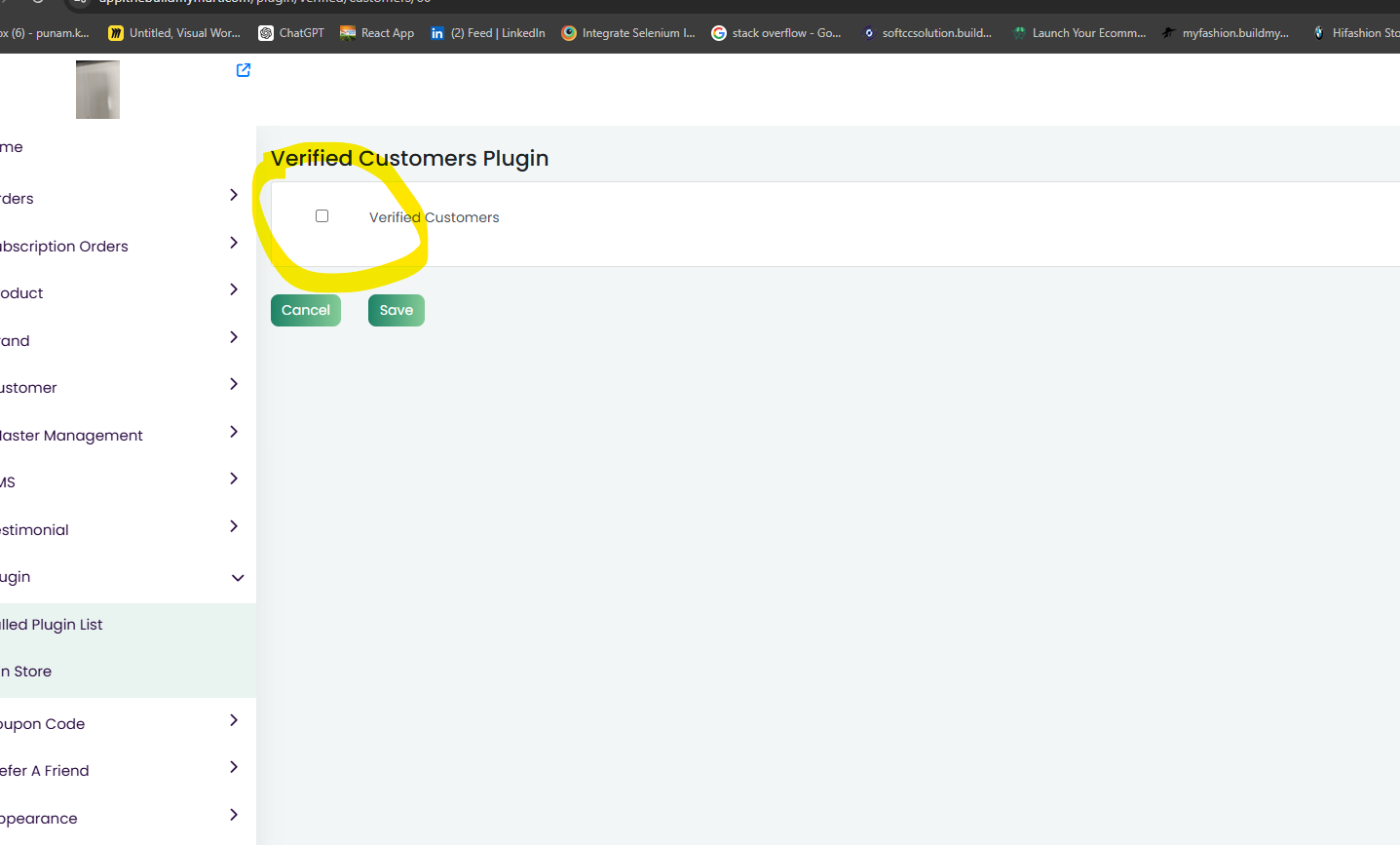
Task: Open the Home sidebar item
Action: tap(11, 147)
